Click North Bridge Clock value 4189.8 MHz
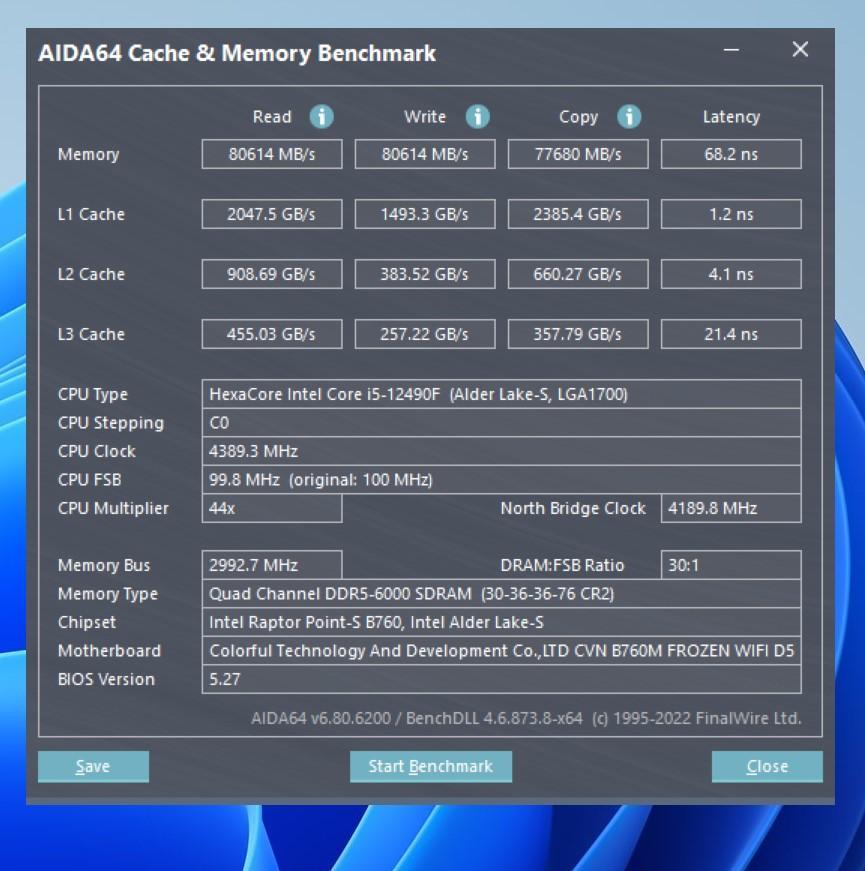The image size is (865, 871). point(731,508)
